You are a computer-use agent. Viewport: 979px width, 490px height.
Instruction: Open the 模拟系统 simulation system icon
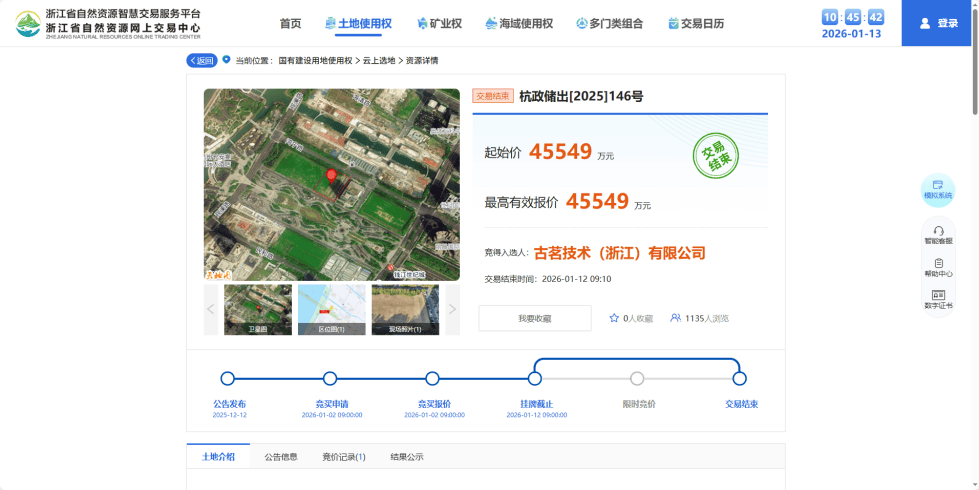(x=938, y=185)
